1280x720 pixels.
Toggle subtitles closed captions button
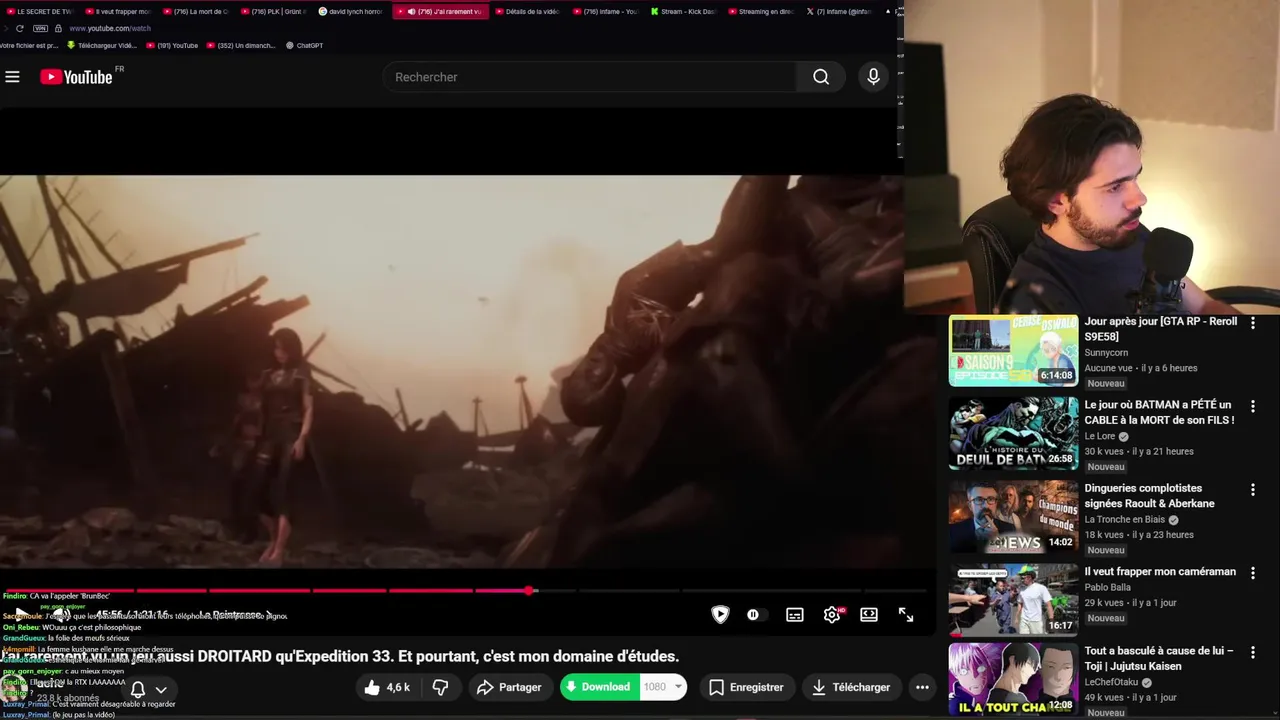[x=795, y=615]
